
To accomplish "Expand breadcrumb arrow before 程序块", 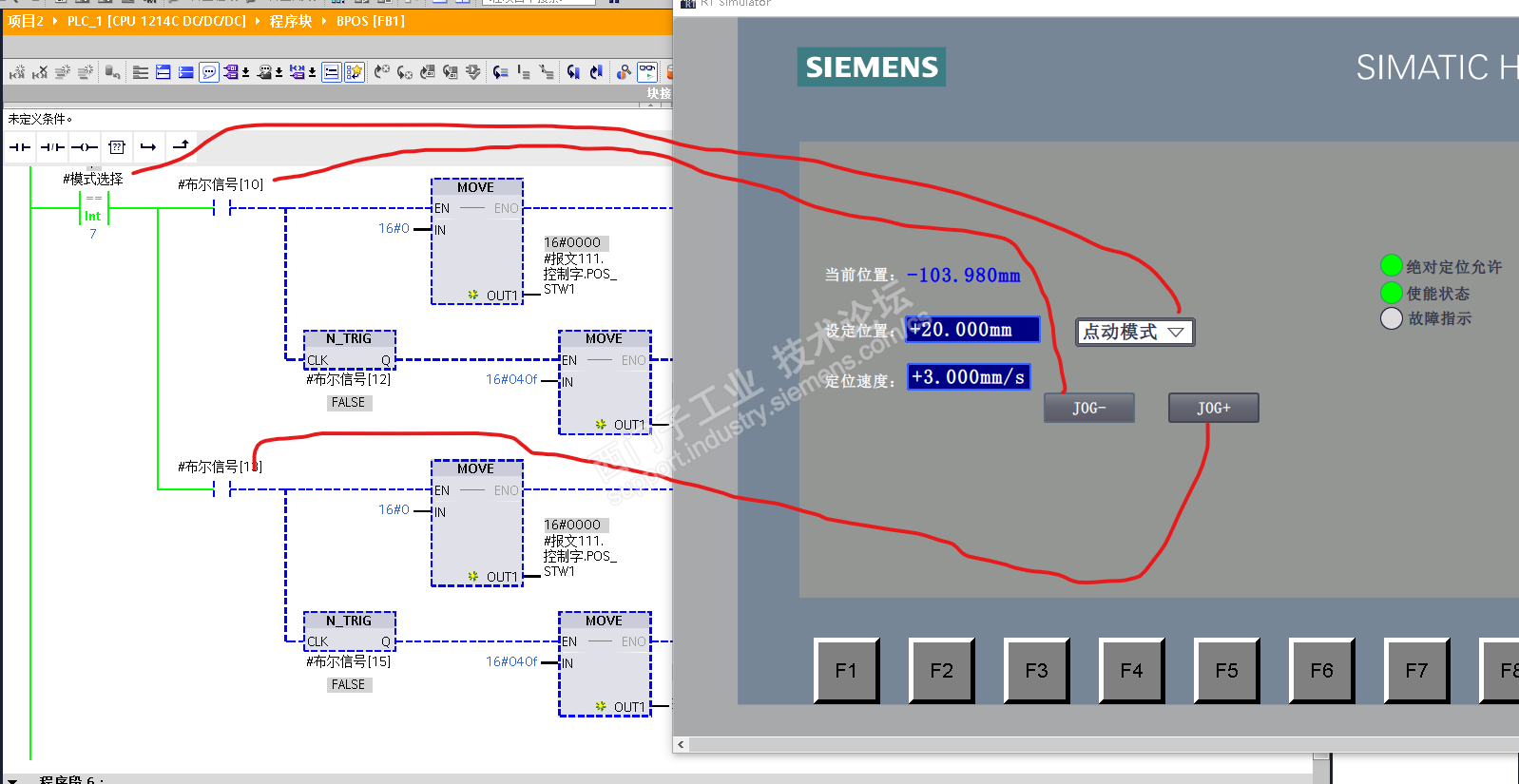I will 258,21.
